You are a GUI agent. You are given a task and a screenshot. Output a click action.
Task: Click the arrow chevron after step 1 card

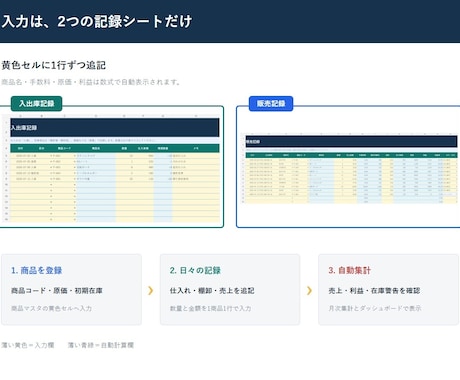[x=151, y=290]
